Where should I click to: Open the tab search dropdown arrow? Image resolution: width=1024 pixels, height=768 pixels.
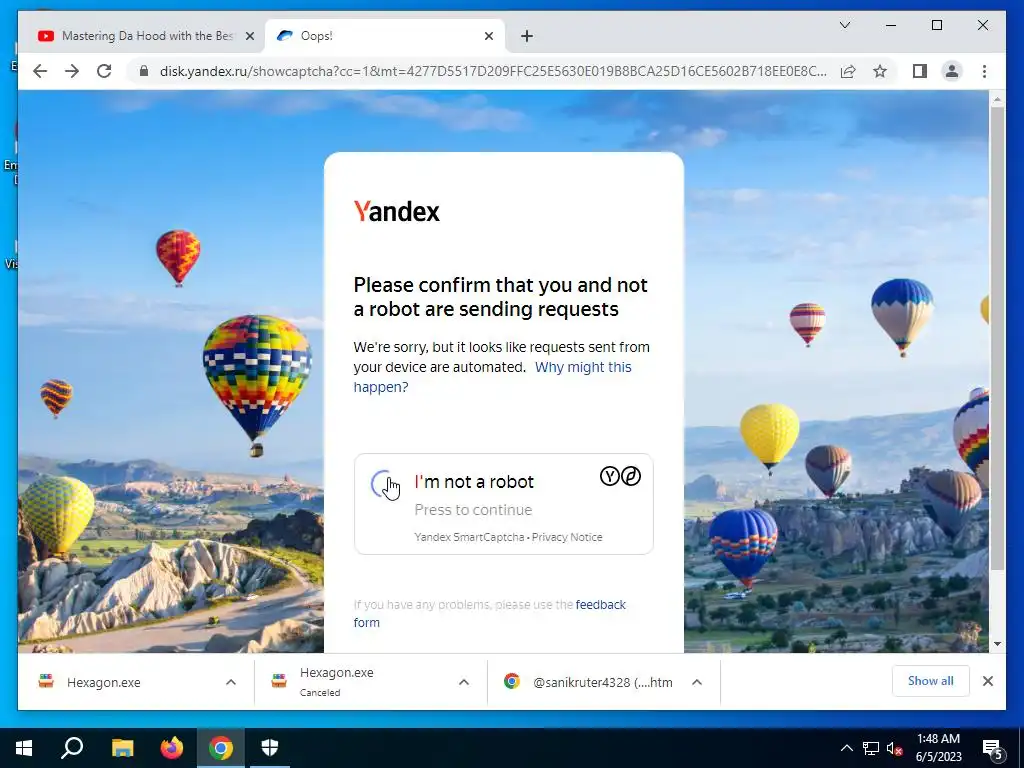(x=844, y=25)
